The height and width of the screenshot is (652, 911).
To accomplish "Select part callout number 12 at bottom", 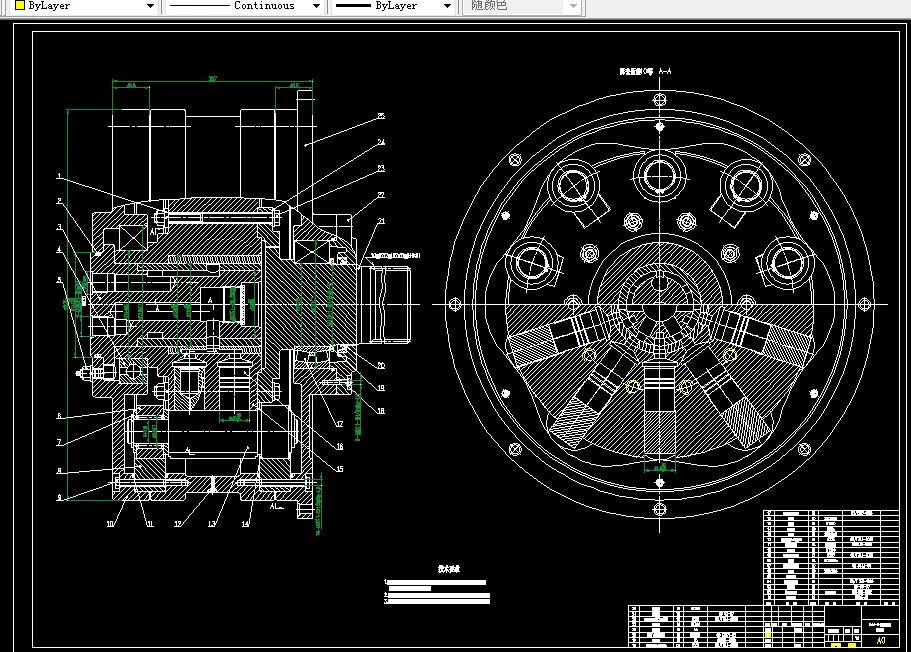I will pyautogui.click(x=178, y=524).
